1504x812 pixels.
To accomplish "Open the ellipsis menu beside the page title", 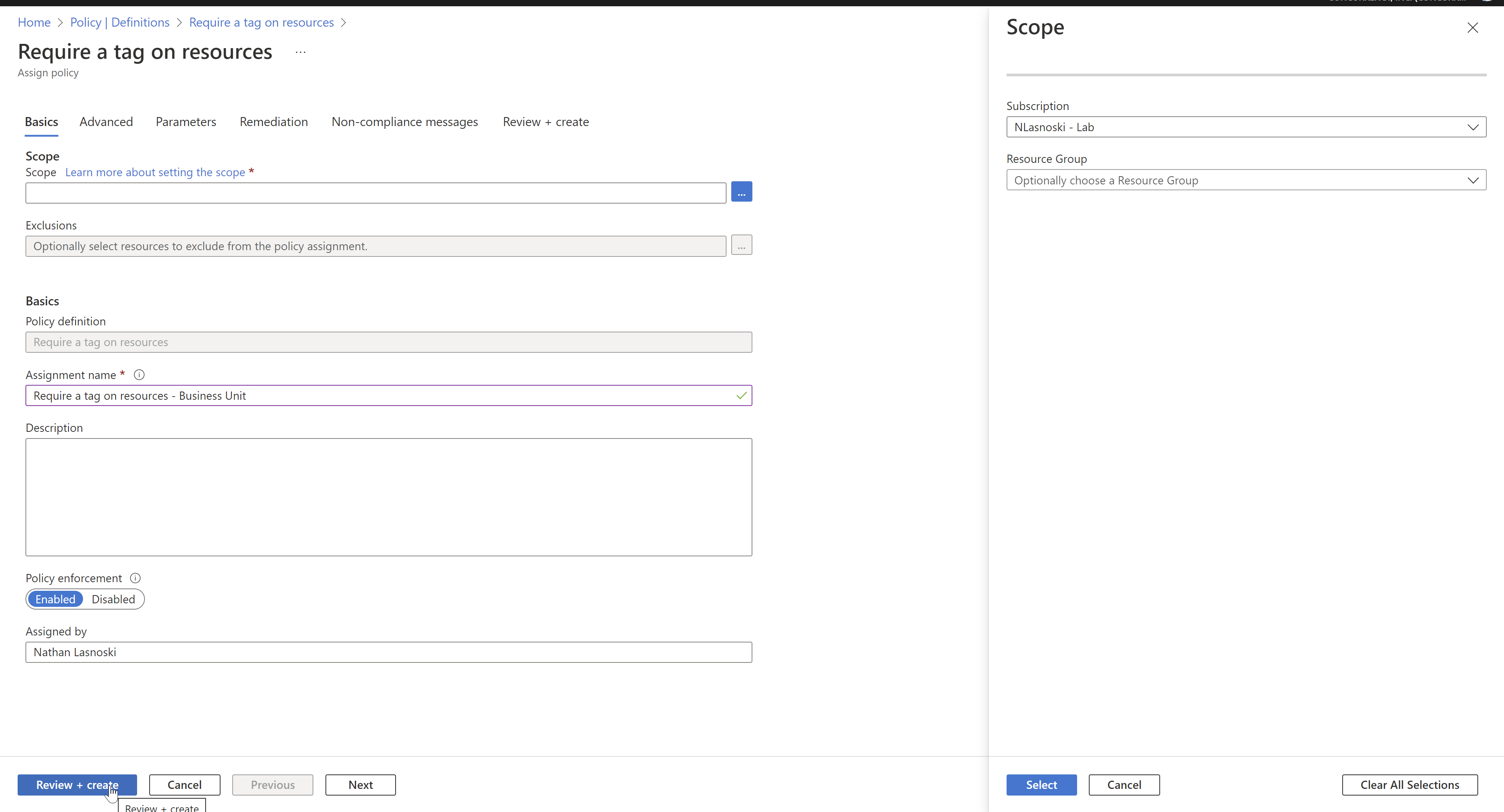I will pos(300,52).
